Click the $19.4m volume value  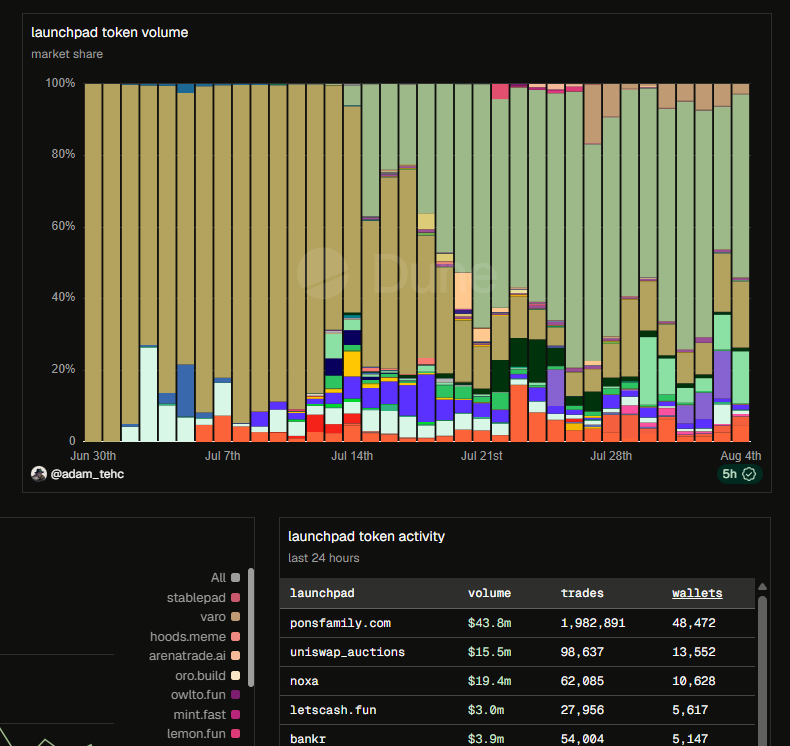click(x=489, y=681)
